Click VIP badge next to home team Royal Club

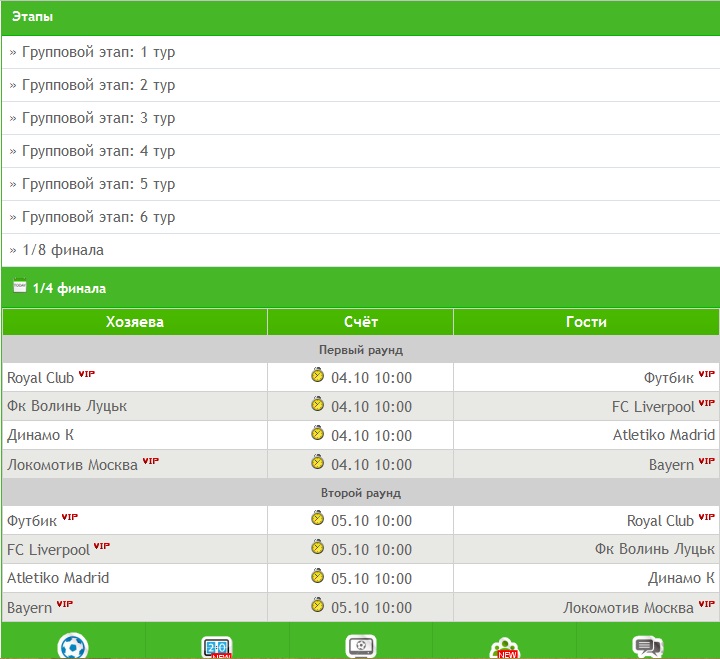pyautogui.click(x=87, y=374)
